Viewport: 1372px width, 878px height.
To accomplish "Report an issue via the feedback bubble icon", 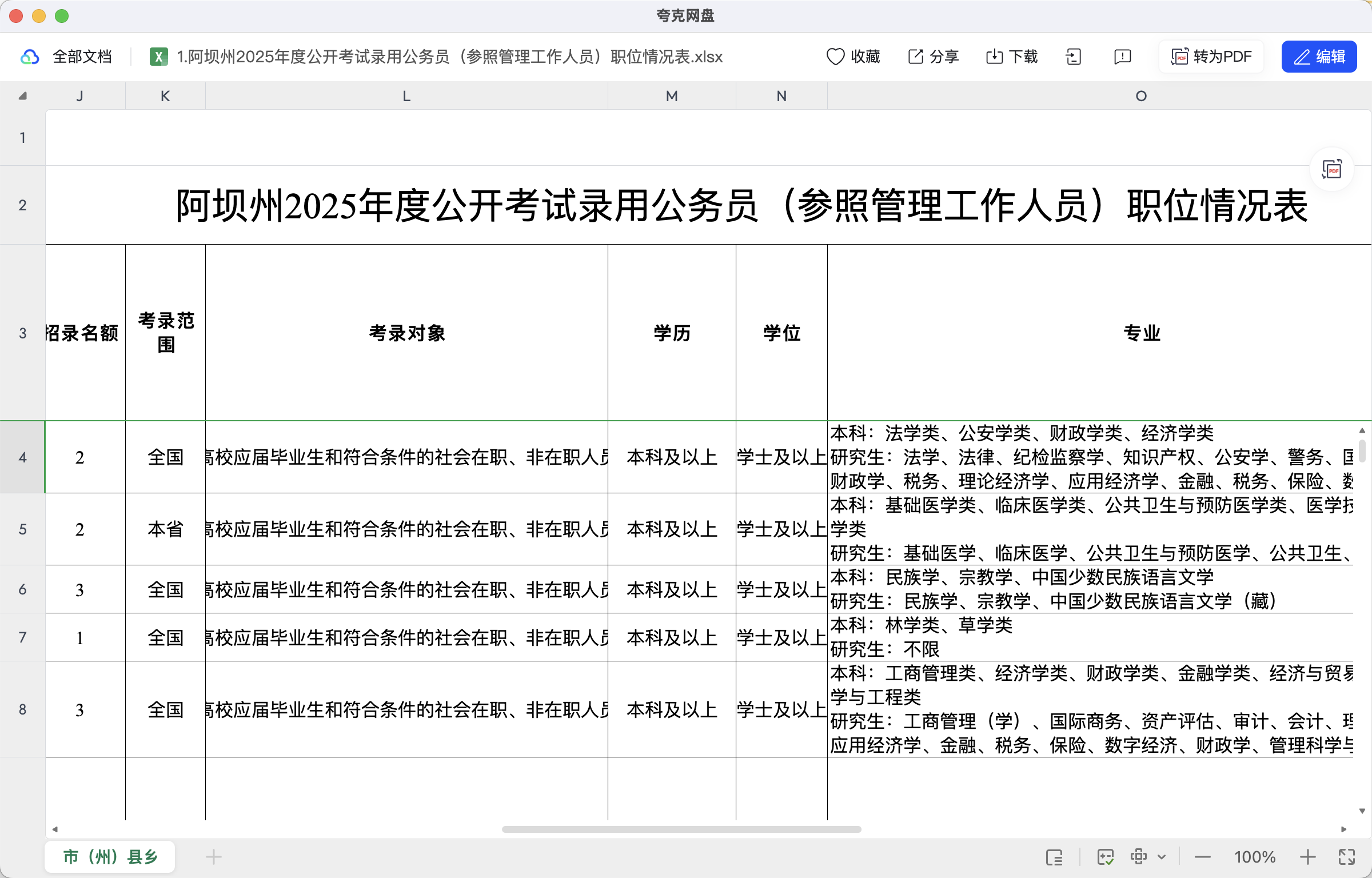I will 1121,56.
